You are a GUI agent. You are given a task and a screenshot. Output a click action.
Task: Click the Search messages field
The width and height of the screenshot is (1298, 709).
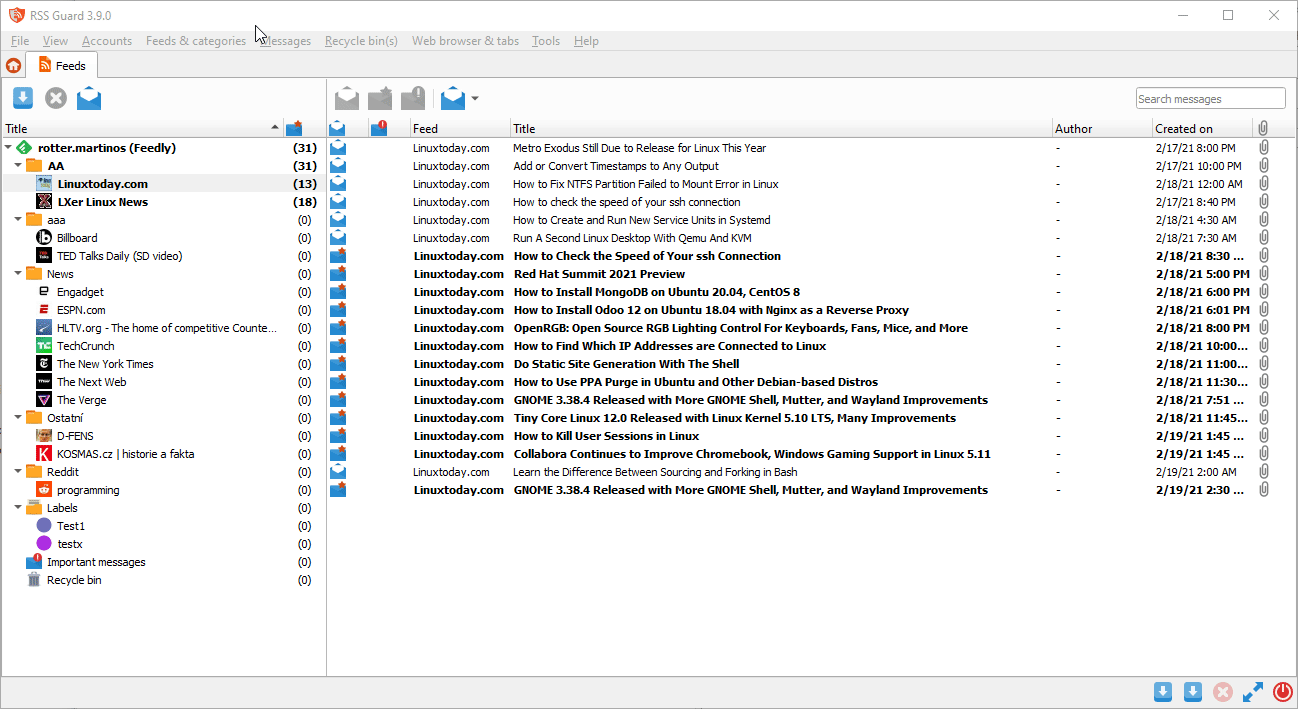[x=1210, y=98]
